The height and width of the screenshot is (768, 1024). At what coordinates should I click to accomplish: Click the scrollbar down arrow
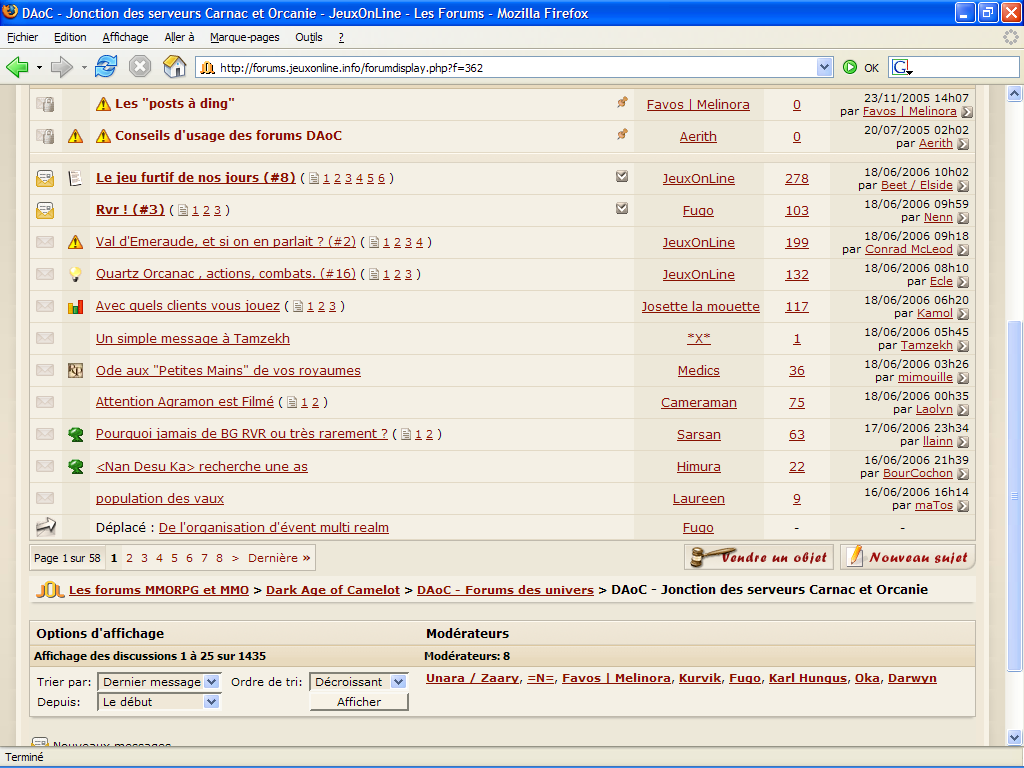(x=1014, y=737)
